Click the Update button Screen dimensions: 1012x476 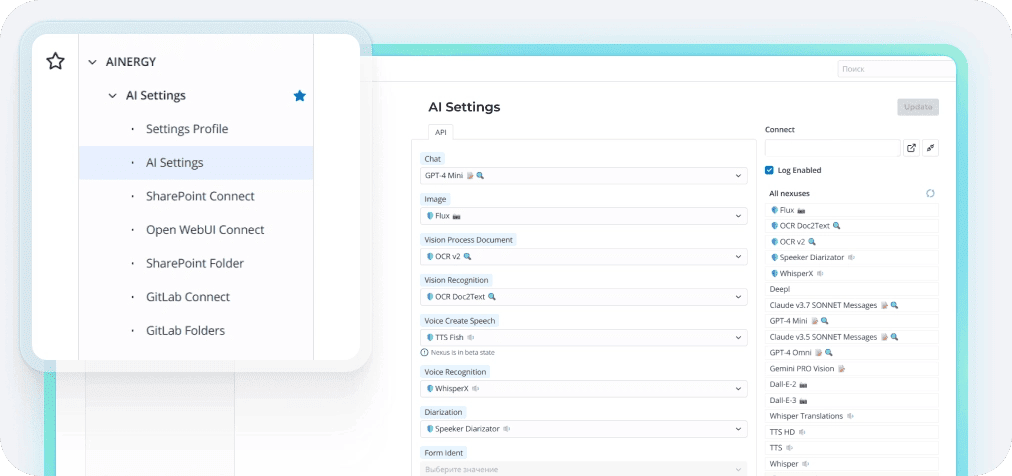point(918,107)
